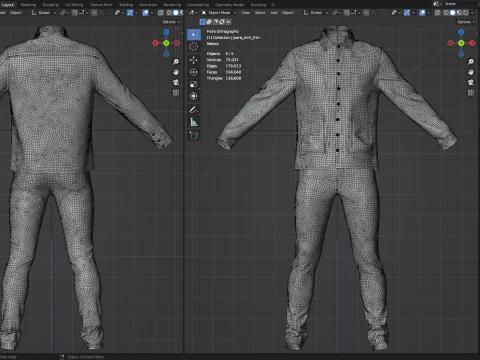Switch to the Animation workspace tab
Viewport: 480px width, 360px height.
[x=148, y=5]
